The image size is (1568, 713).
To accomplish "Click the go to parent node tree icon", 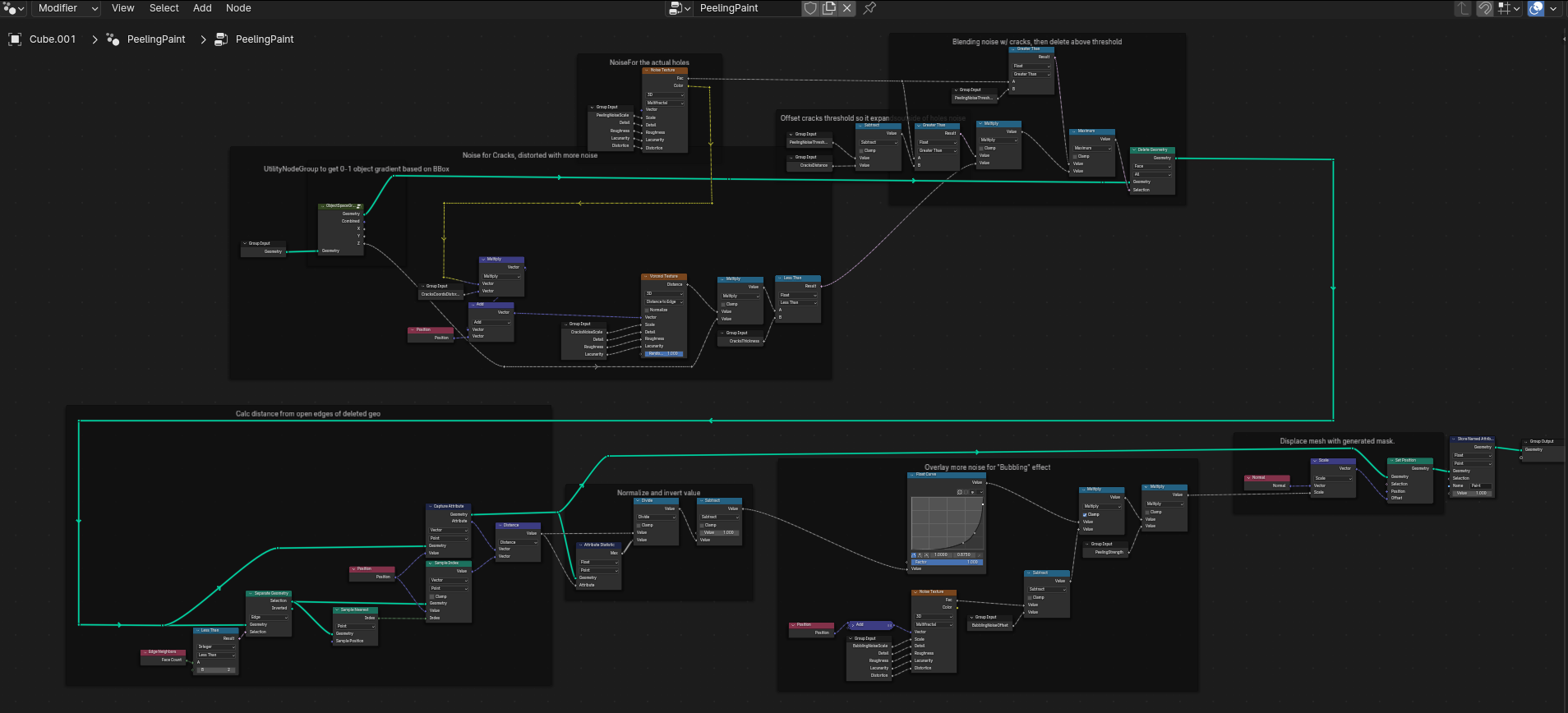I will 1463,8.
